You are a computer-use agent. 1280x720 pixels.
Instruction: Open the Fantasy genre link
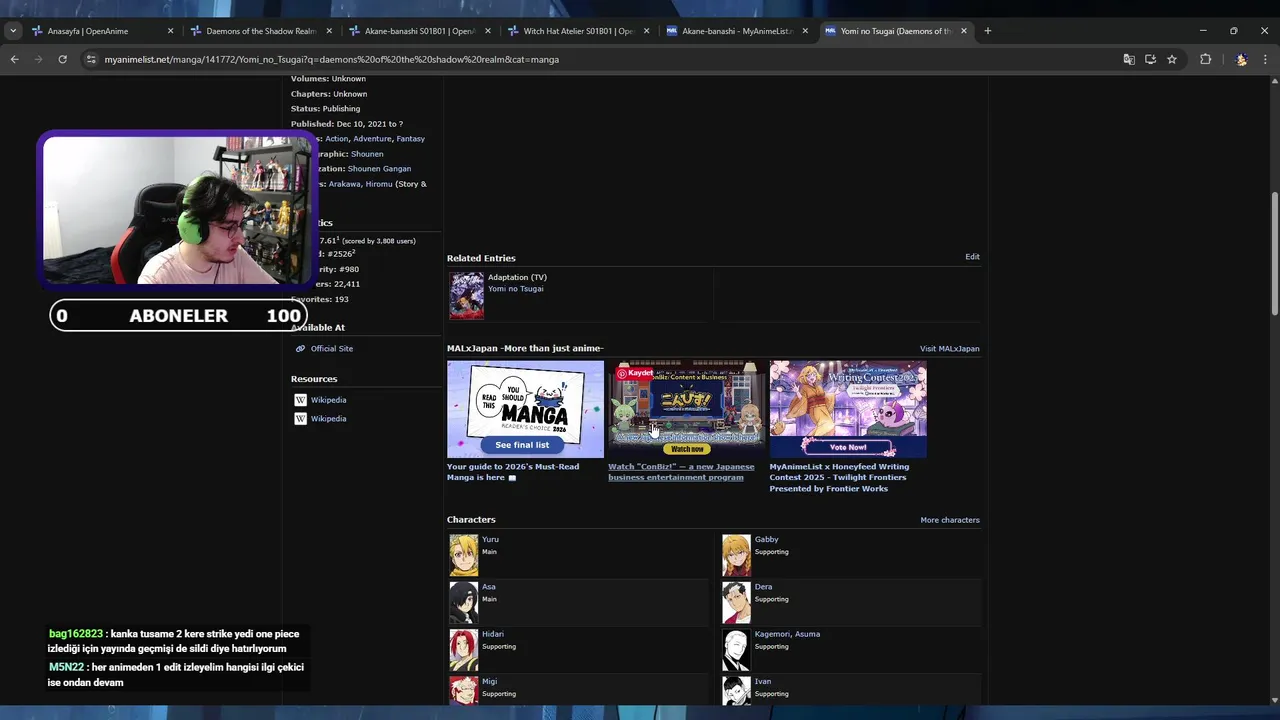(x=410, y=139)
